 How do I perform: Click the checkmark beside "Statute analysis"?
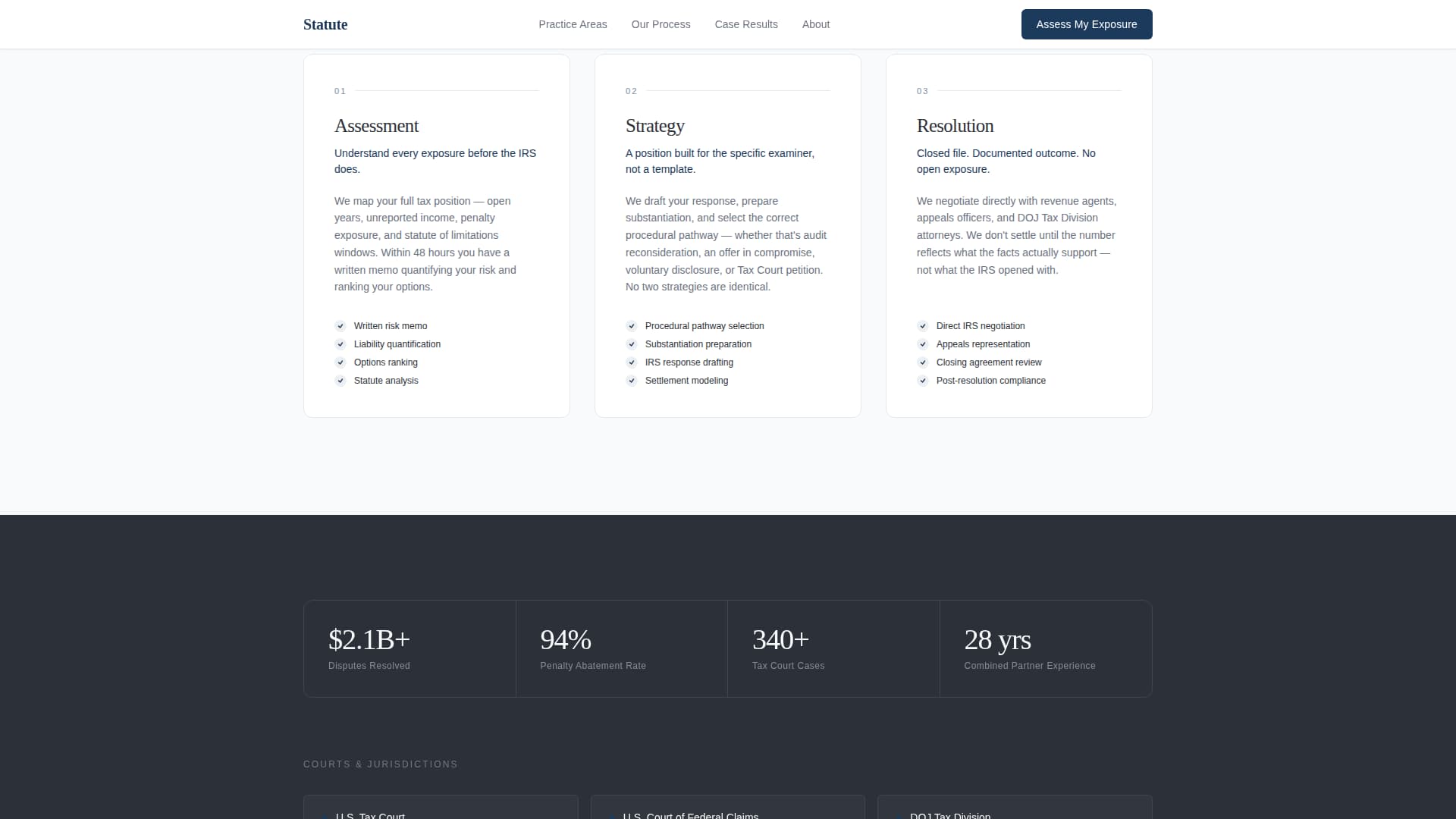(x=340, y=381)
